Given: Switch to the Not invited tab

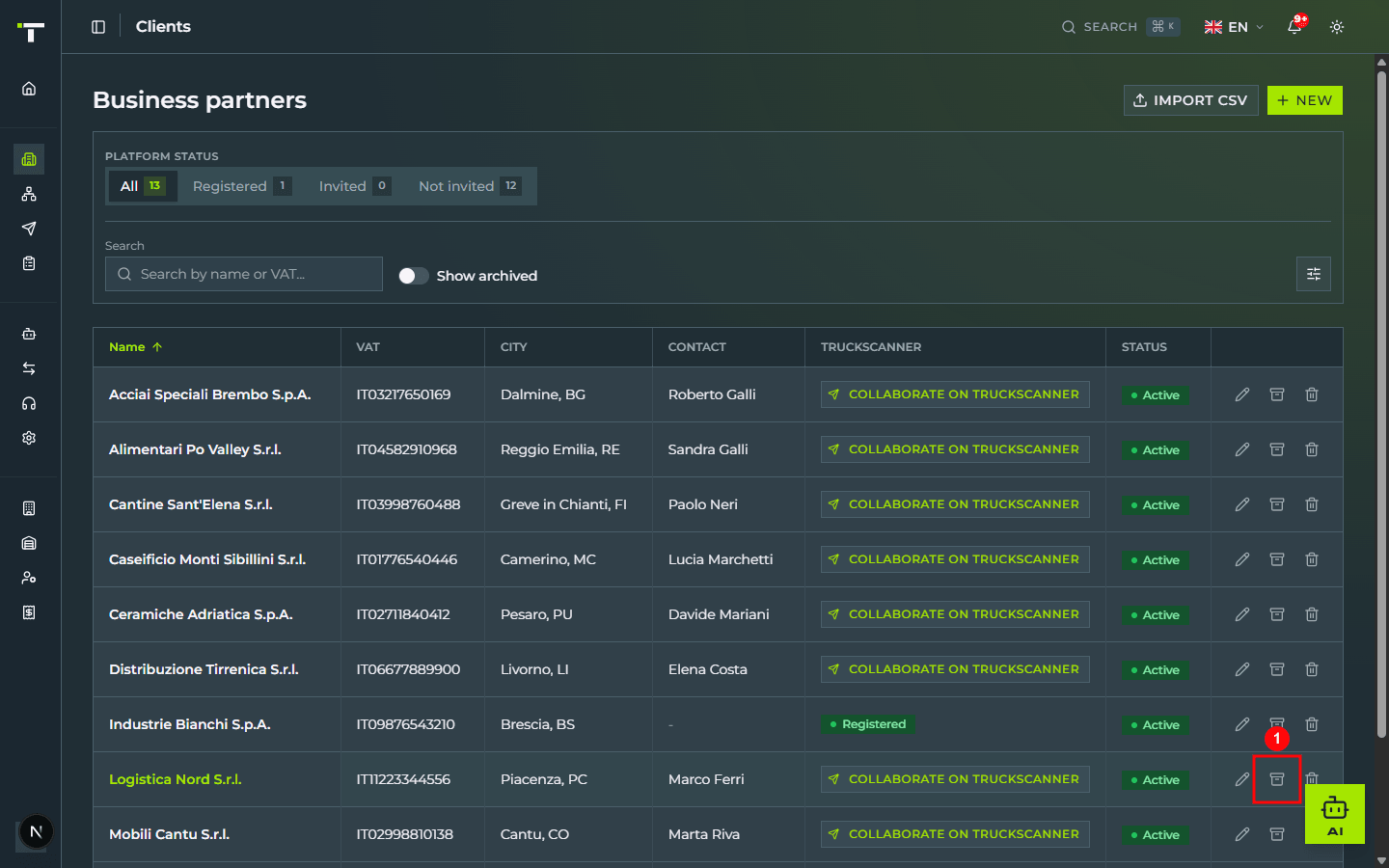Looking at the screenshot, I should [470, 186].
